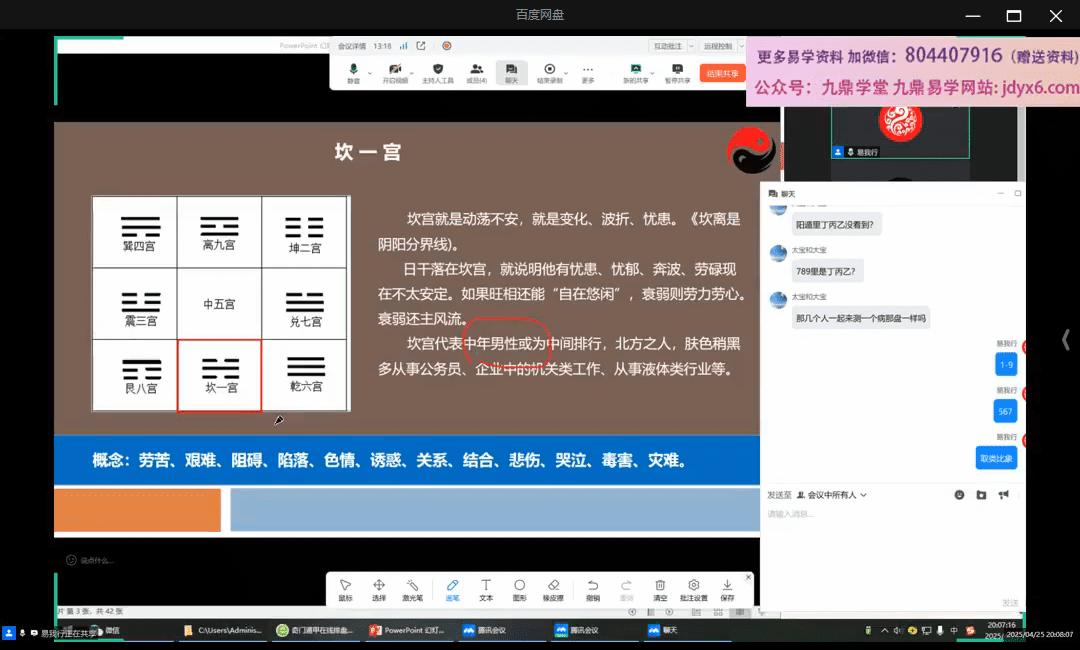
Task: Undo the last annotation (撤销)
Action: (593, 589)
